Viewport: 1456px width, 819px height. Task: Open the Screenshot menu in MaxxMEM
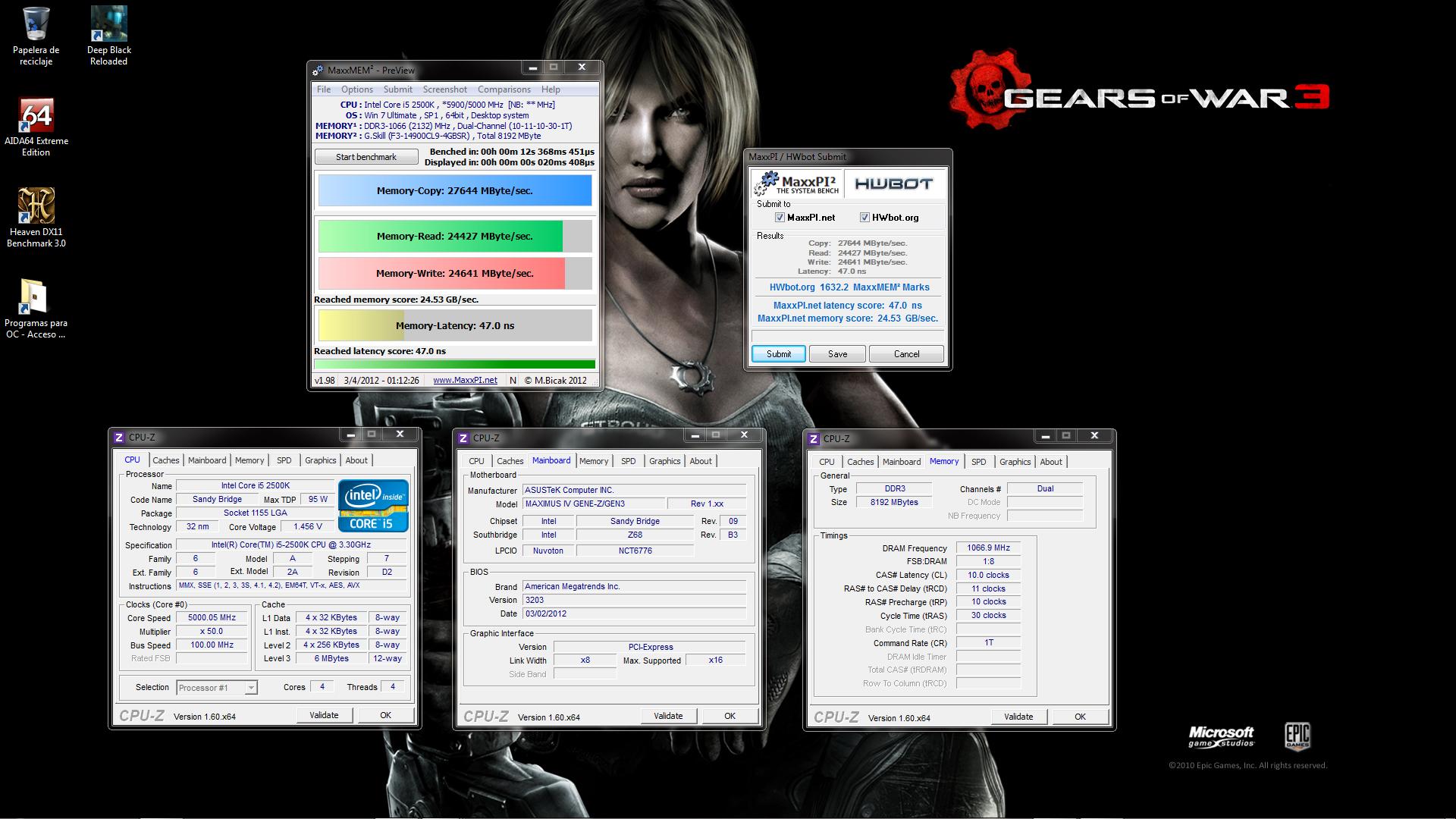click(445, 89)
